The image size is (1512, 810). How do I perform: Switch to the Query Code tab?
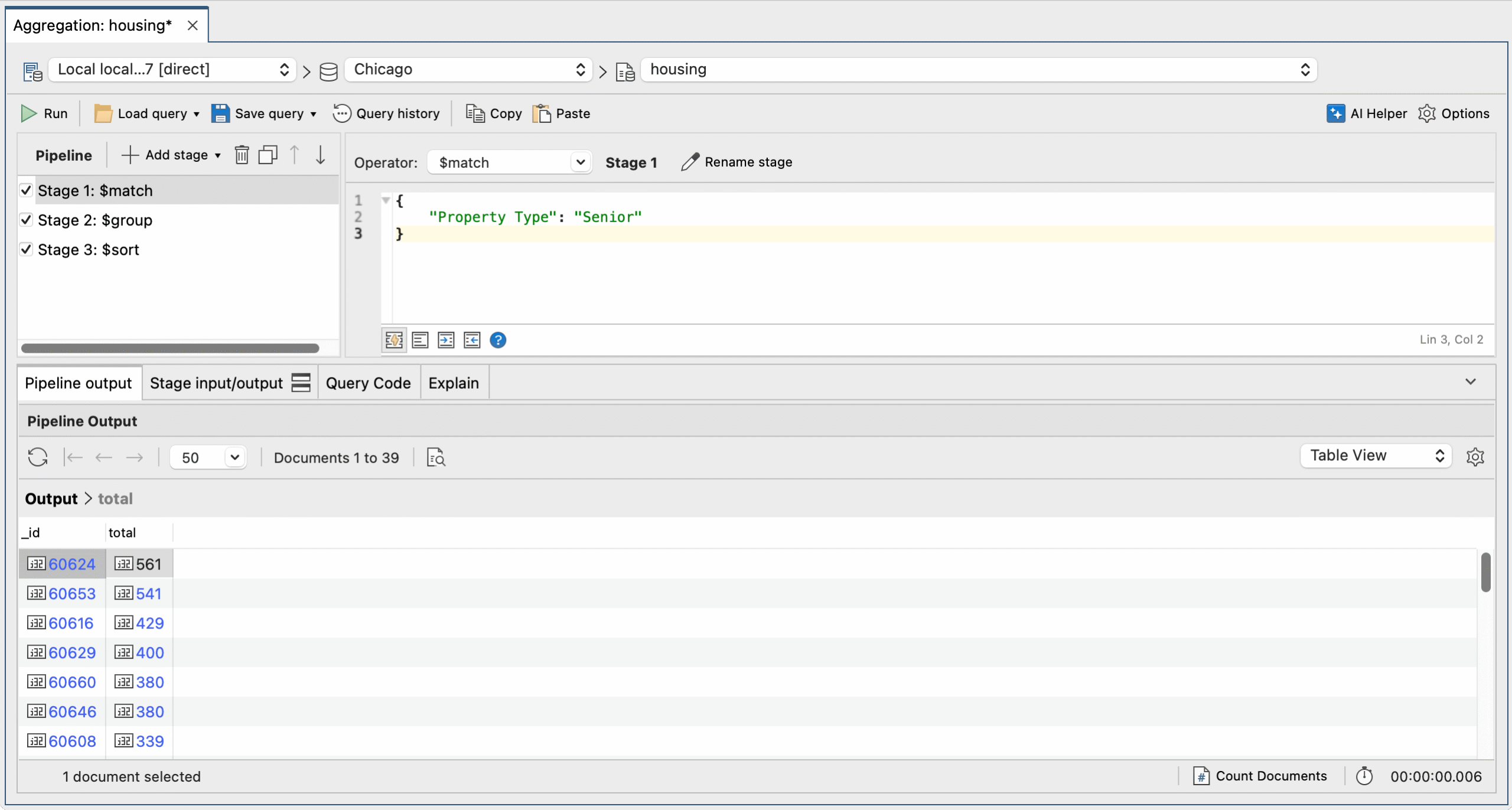(368, 383)
